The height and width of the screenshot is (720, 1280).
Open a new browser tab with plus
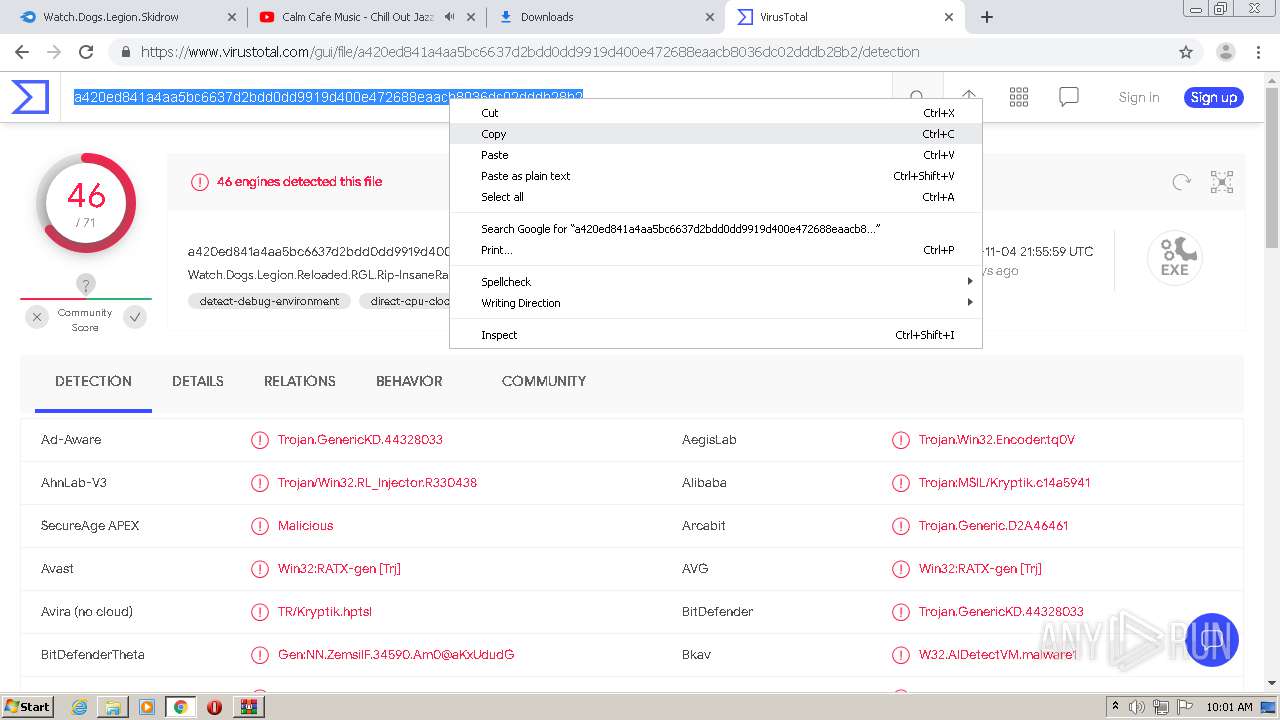(x=987, y=17)
